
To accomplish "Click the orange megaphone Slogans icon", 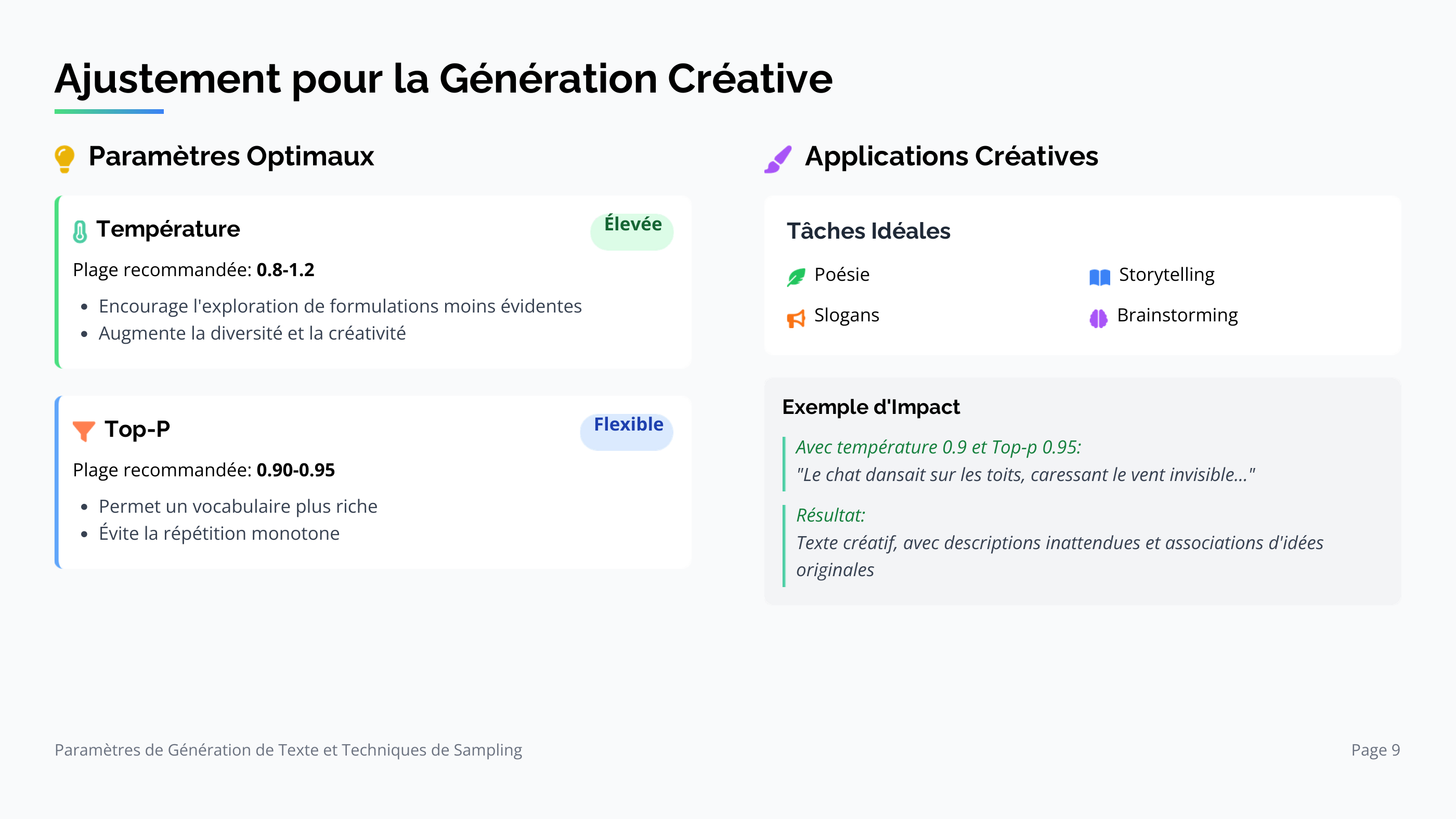I will coord(796,318).
